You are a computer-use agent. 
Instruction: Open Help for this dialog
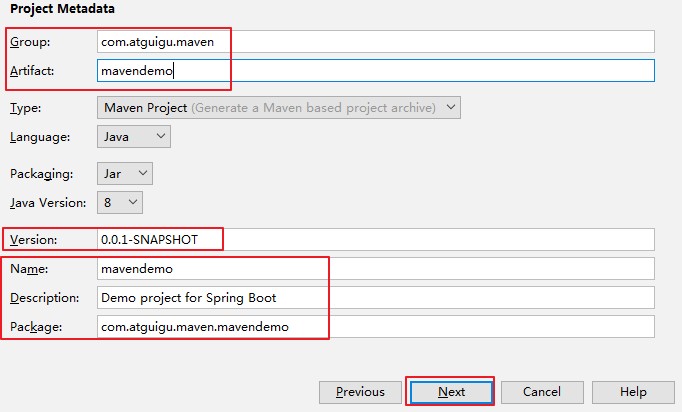[x=633, y=392]
